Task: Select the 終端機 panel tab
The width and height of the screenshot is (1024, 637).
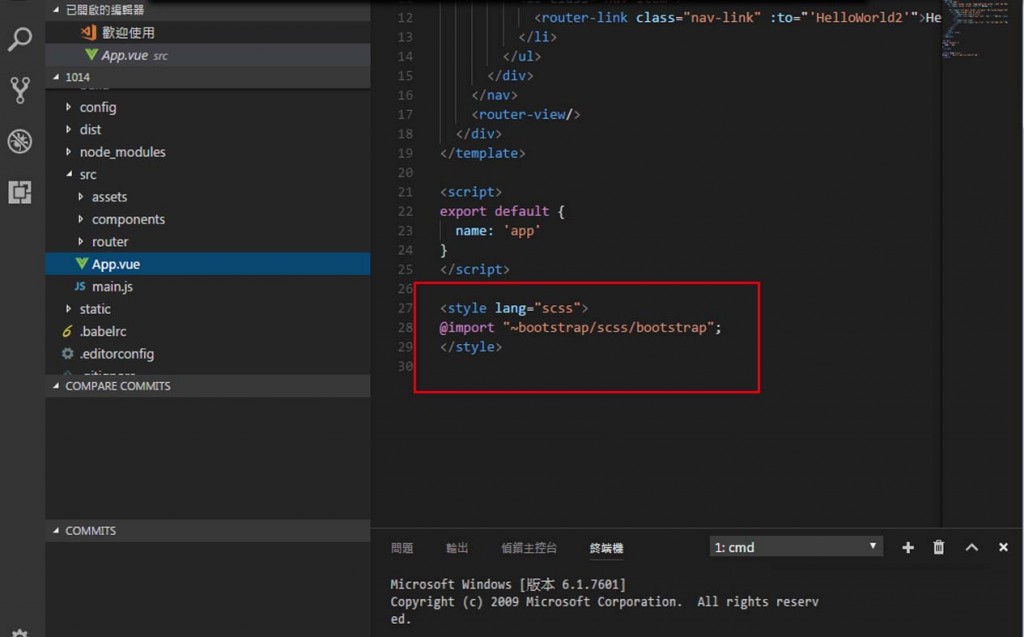Action: coord(606,547)
